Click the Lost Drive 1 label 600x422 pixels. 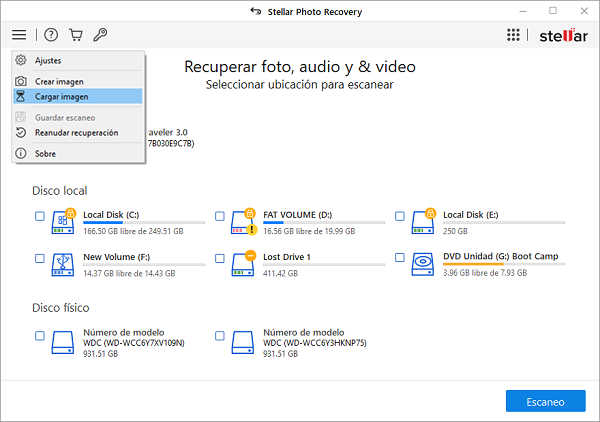(x=287, y=257)
